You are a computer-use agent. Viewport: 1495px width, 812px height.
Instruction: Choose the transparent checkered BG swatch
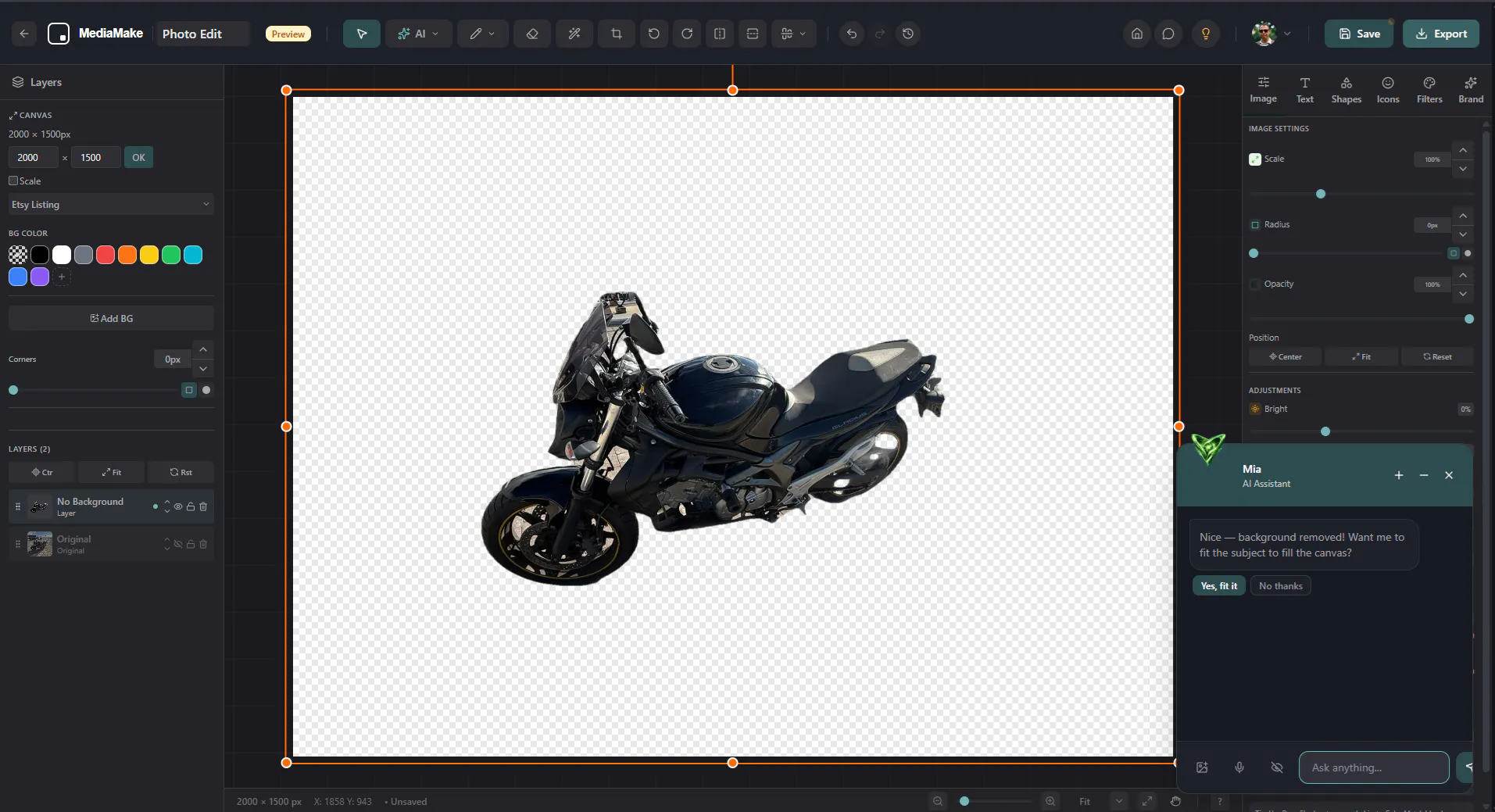pyautogui.click(x=18, y=255)
